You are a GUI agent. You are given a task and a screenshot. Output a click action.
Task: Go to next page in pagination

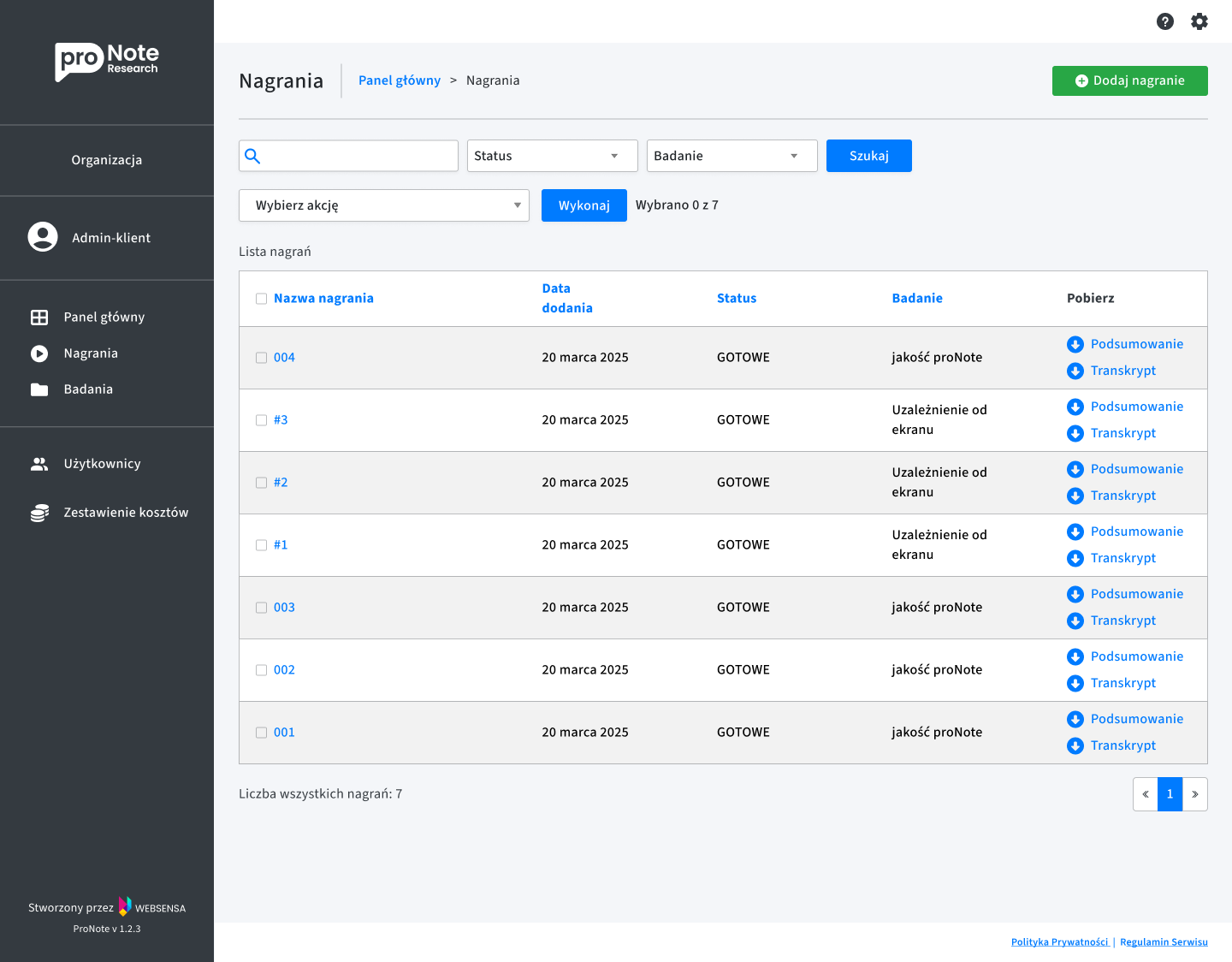click(1195, 794)
